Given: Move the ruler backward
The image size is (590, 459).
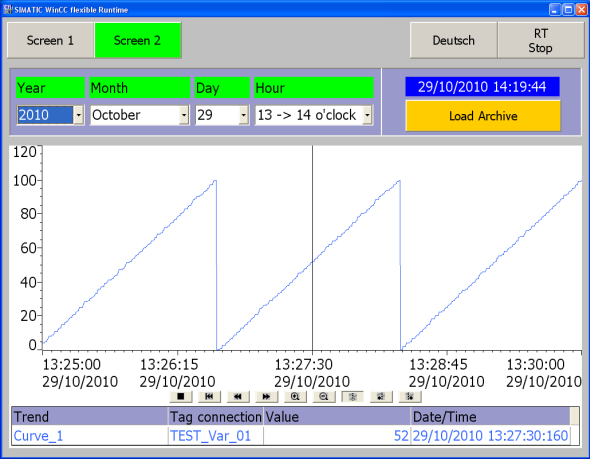Looking at the screenshot, I should (x=381, y=396).
